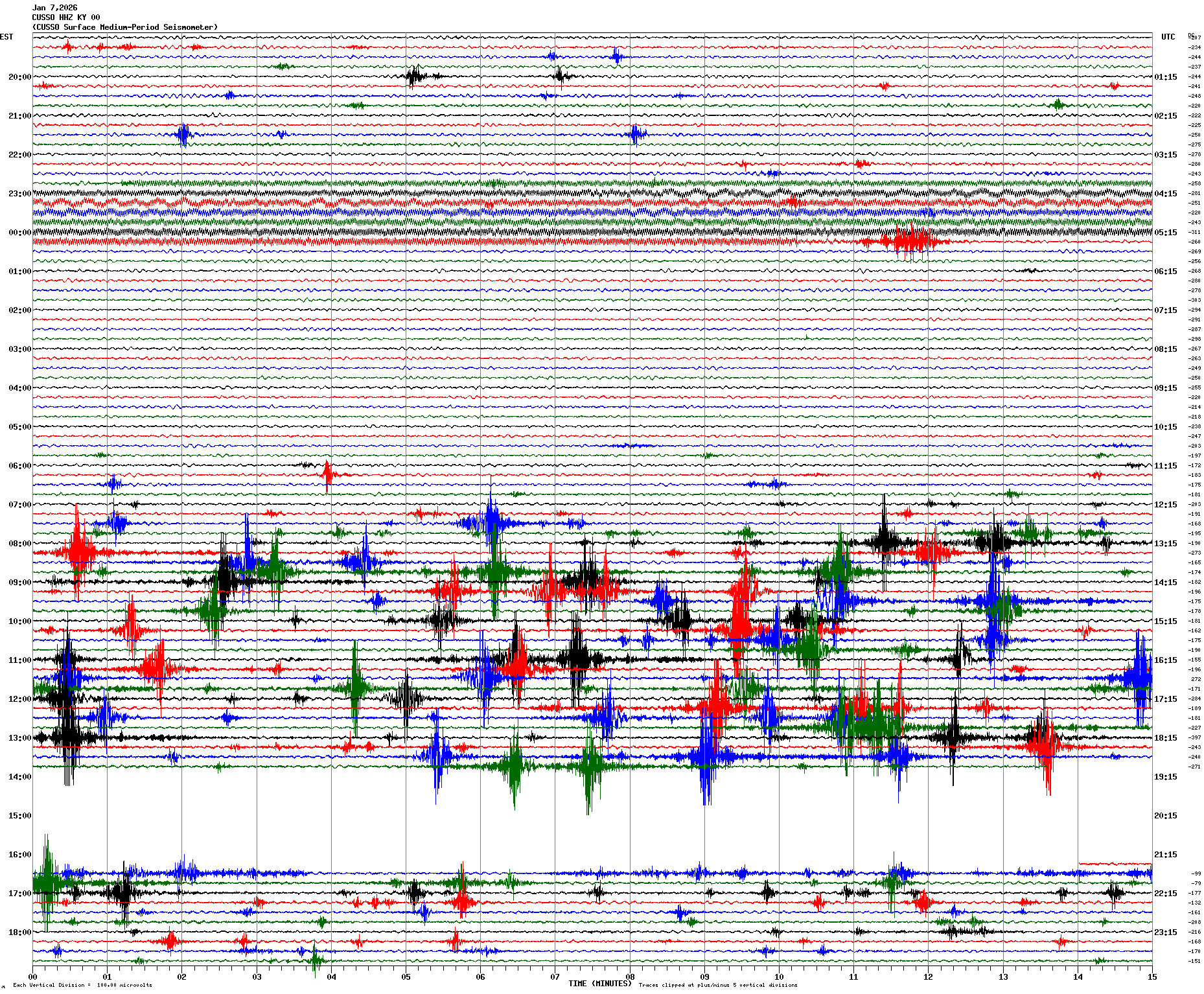Select the 14:00 EST time label
Image resolution: width=1204 pixels, height=994 pixels.
coord(19,777)
